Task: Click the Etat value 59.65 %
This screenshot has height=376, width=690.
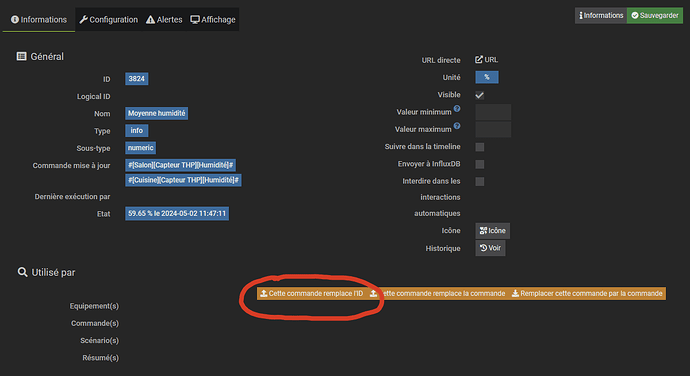Action: [177, 214]
